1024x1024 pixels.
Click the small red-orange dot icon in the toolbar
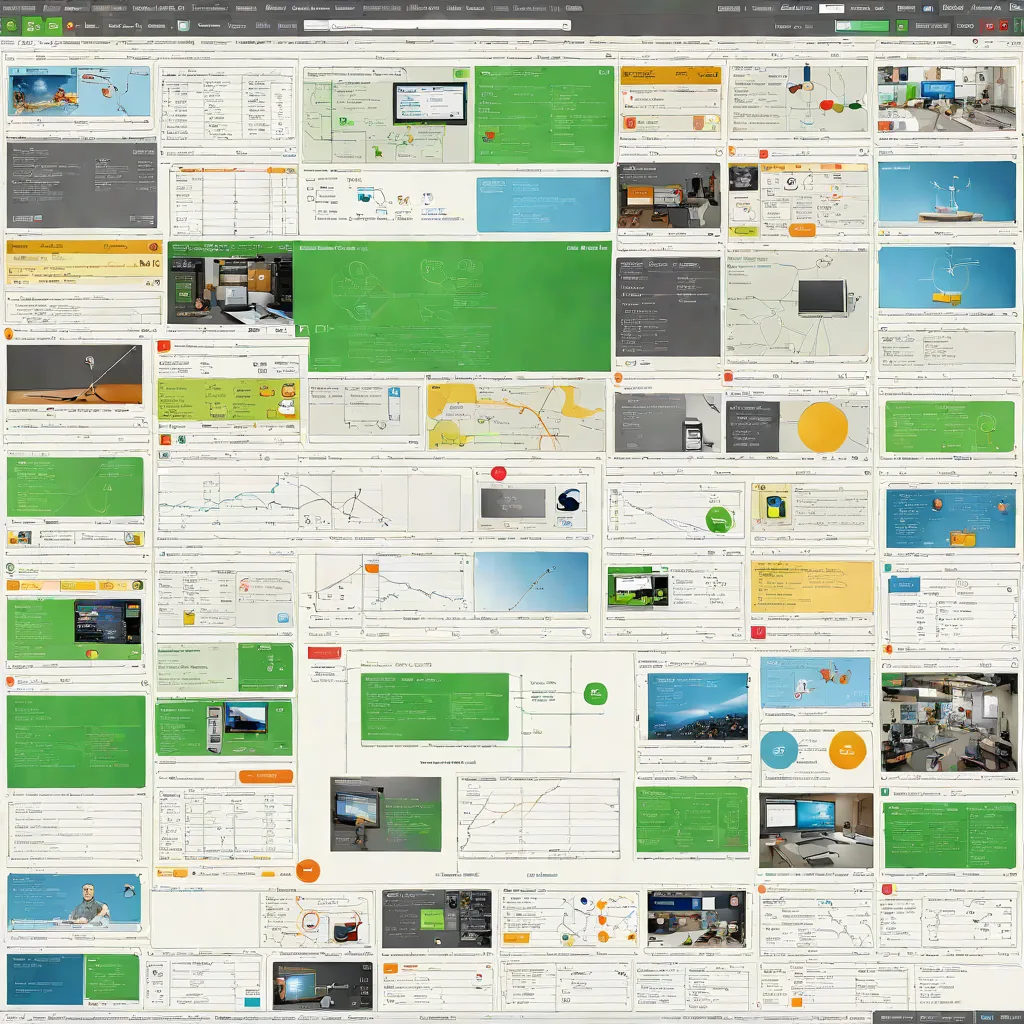click(x=70, y=26)
